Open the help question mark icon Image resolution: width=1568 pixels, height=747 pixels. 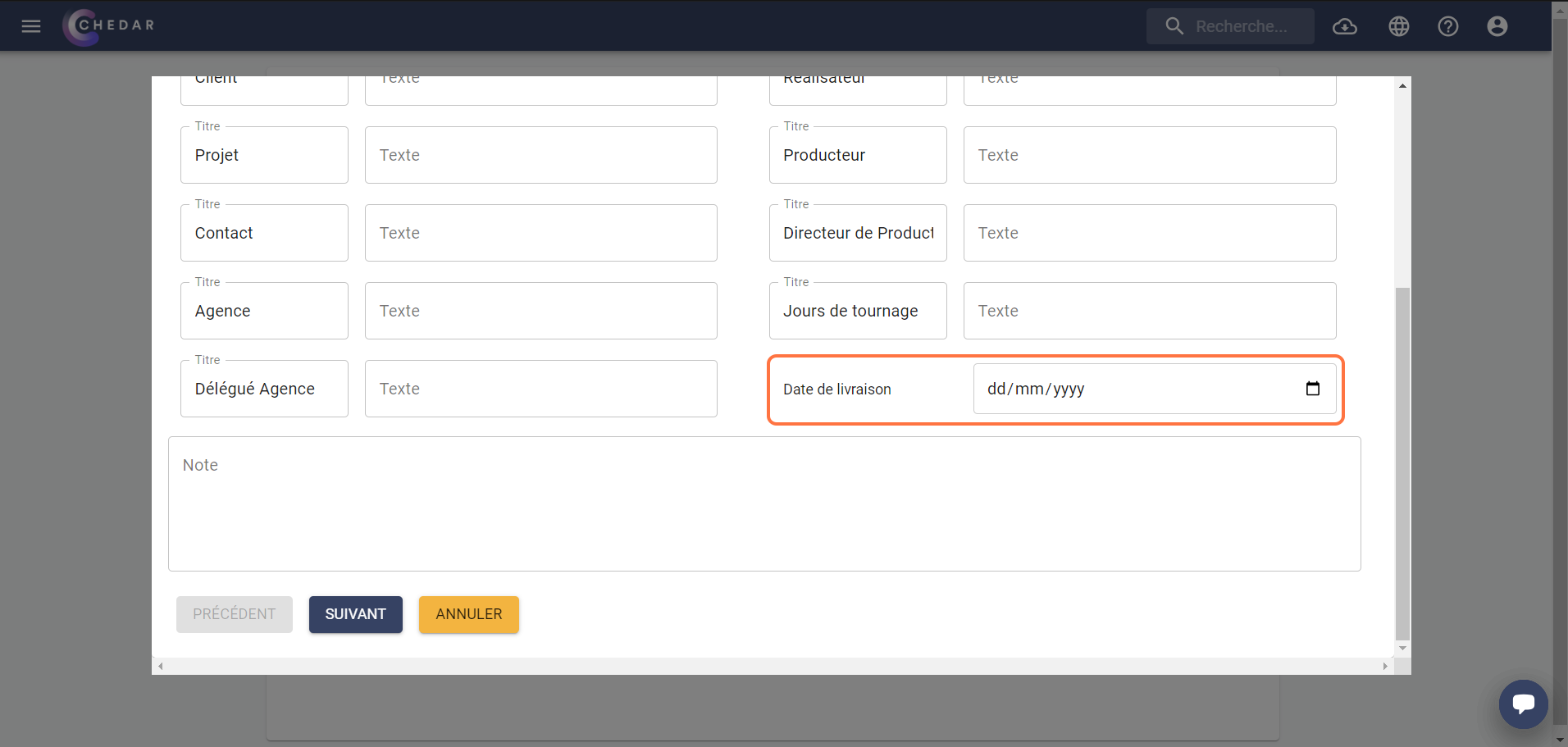(x=1448, y=26)
